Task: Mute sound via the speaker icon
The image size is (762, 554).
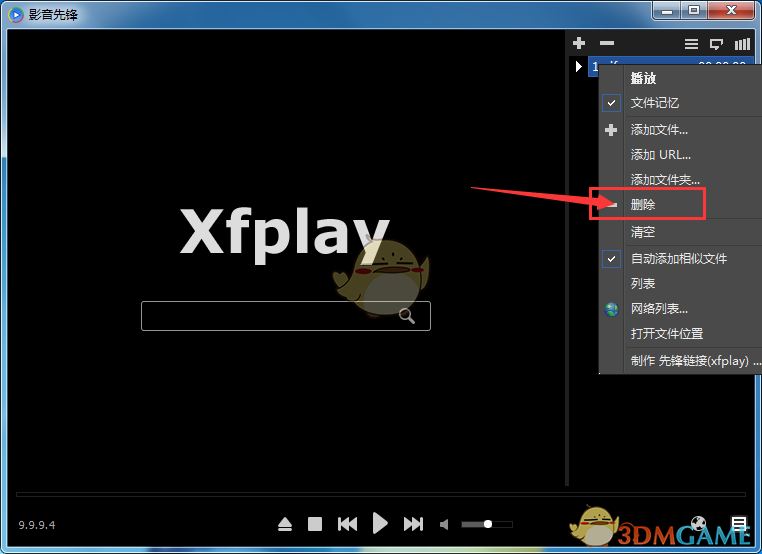Action: (444, 524)
